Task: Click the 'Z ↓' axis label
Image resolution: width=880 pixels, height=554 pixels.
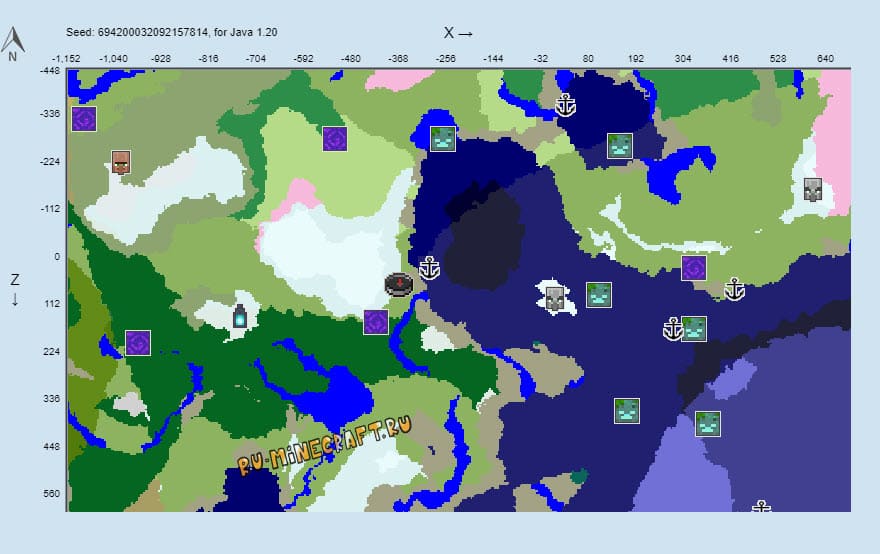Action: [15, 290]
